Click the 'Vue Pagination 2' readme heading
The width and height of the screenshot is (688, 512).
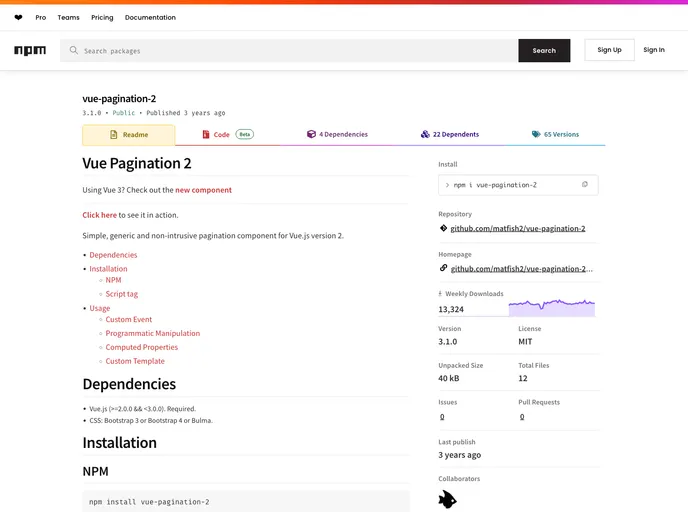[137, 163]
